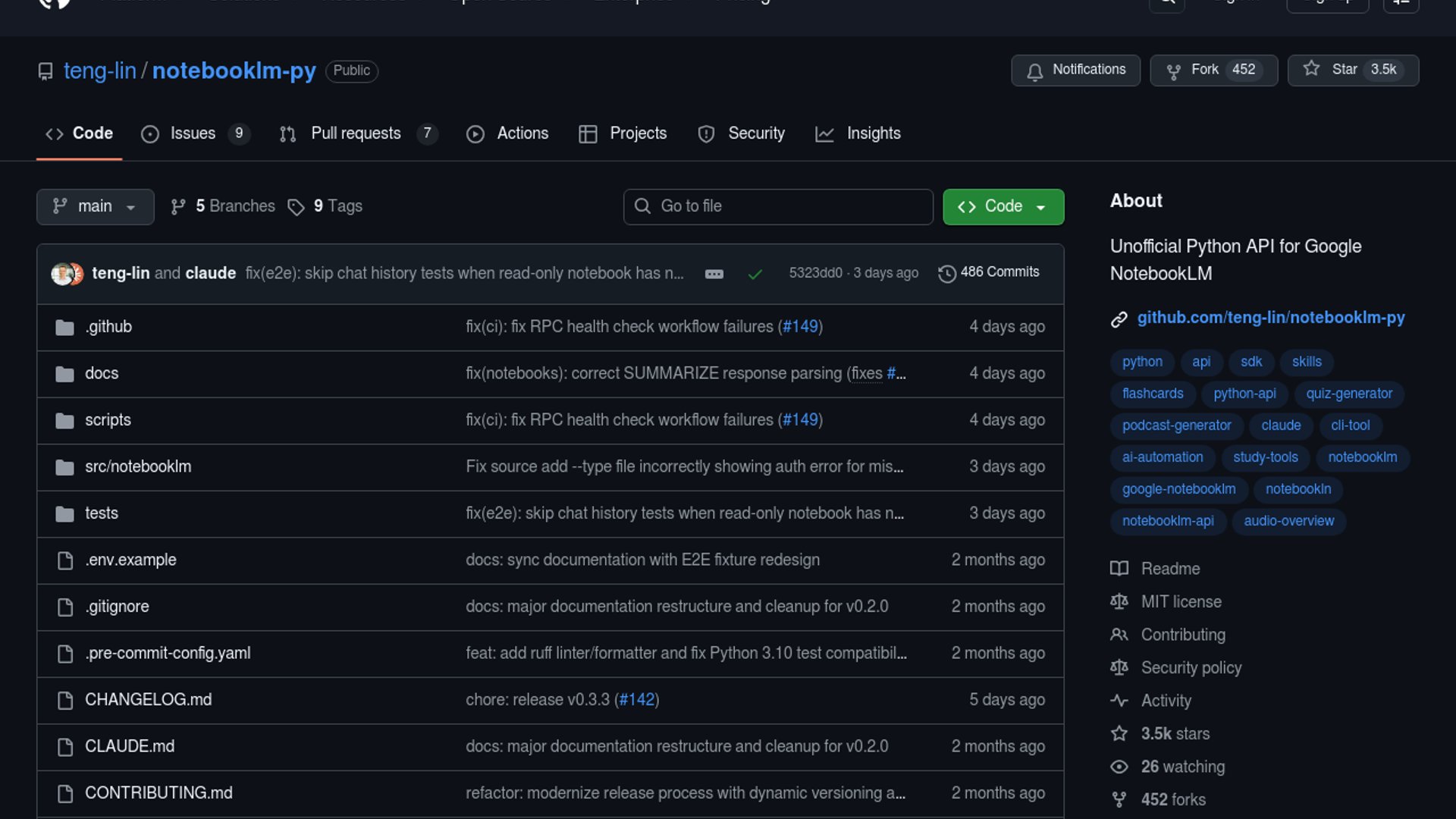
Task: Open the Pull requests tab
Action: (356, 133)
